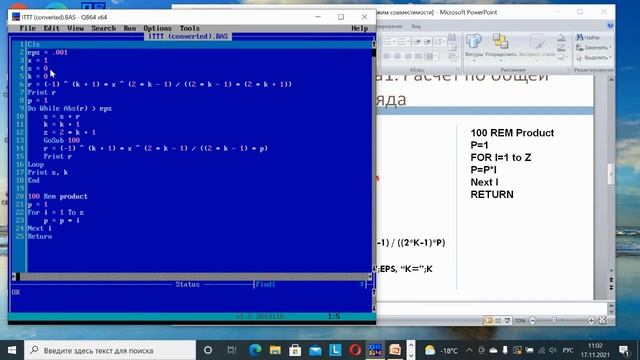The width and height of the screenshot is (640, 360).
Task: Click the decrease indent icon in PowerPoint
Action: pos(417,42)
